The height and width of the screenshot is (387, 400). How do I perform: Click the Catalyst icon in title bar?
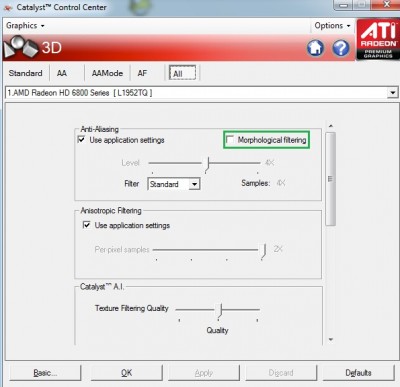point(7,7)
